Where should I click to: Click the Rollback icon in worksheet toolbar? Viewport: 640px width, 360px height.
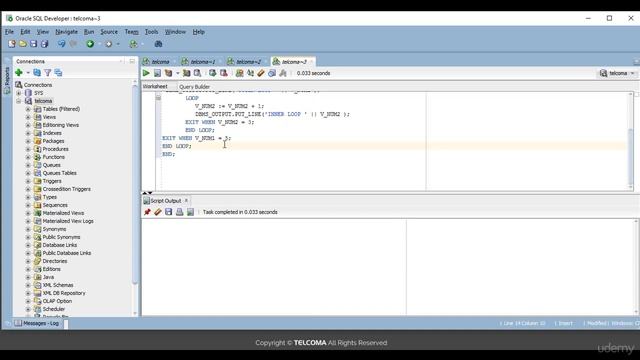click(224, 73)
